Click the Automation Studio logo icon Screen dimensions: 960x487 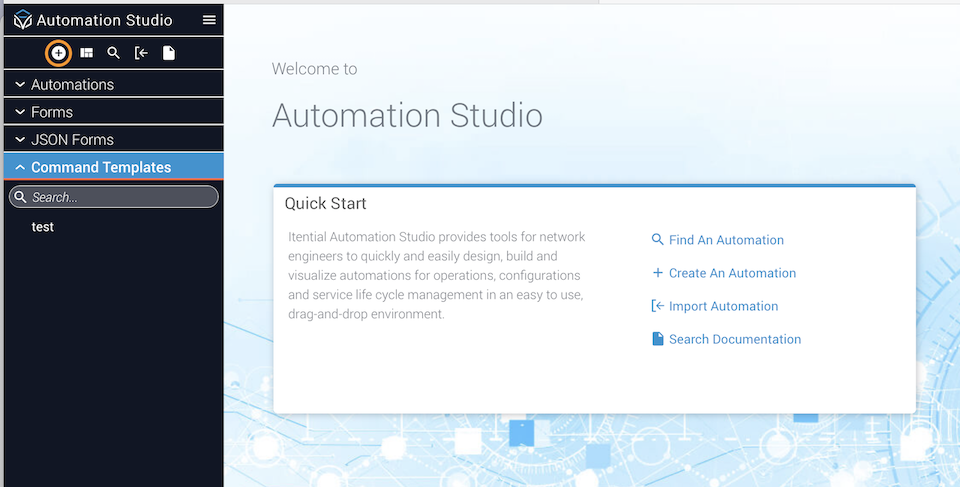point(23,20)
